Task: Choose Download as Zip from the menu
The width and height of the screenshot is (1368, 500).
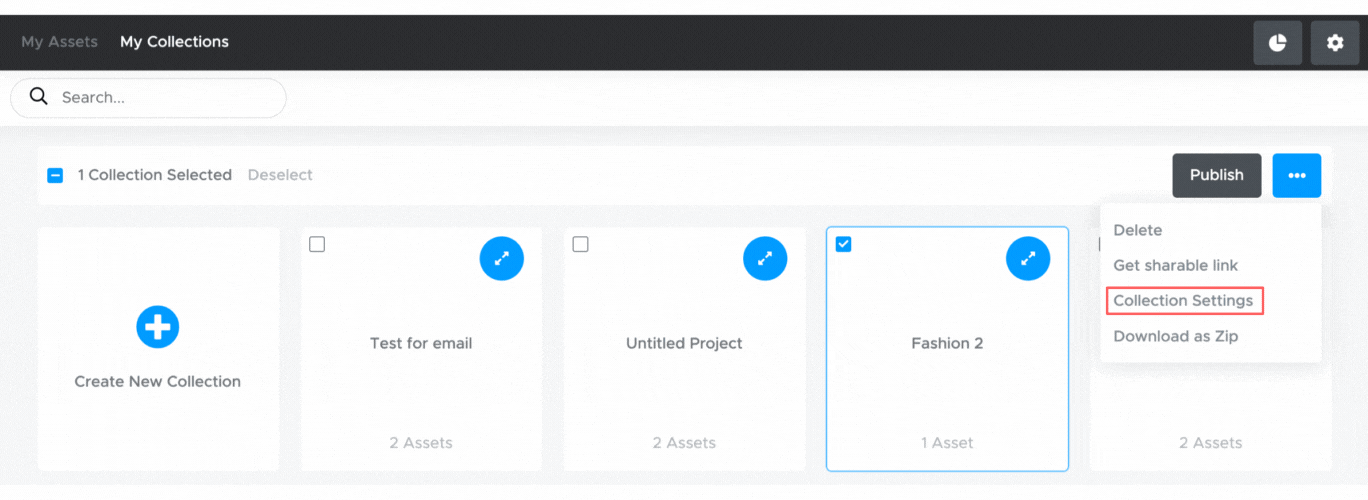Action: pyautogui.click(x=1176, y=336)
